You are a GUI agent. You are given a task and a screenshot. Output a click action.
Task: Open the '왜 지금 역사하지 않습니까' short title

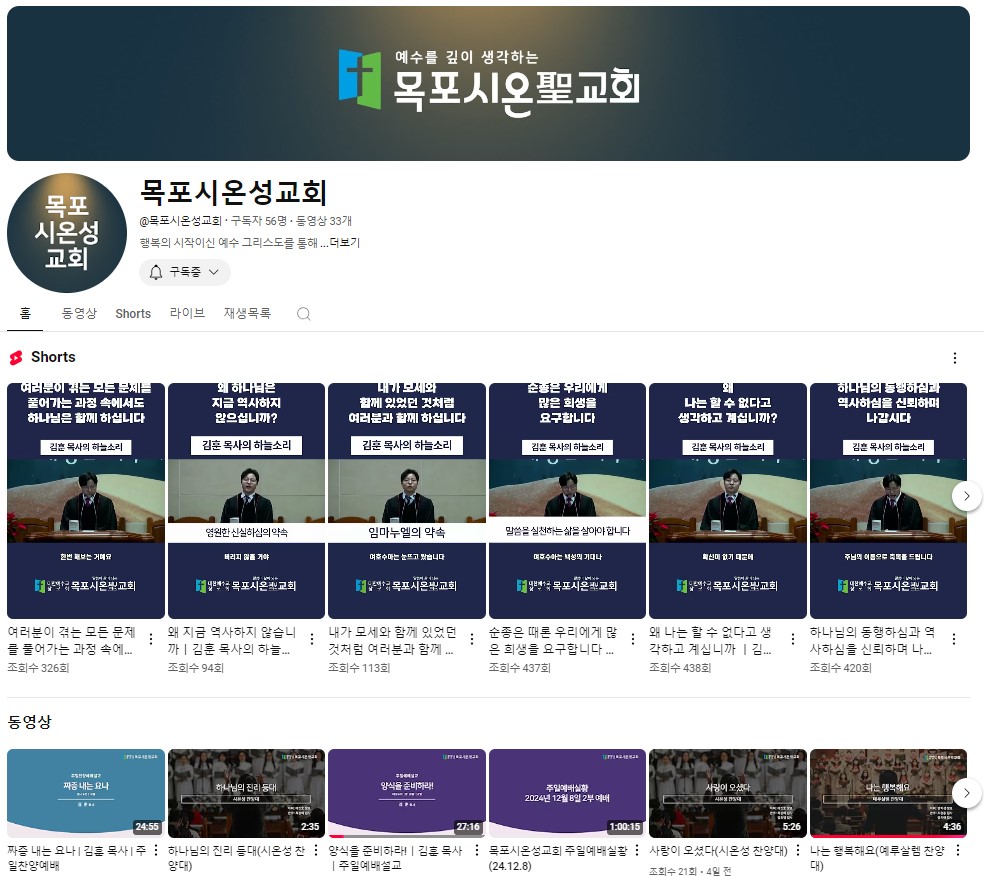point(232,640)
